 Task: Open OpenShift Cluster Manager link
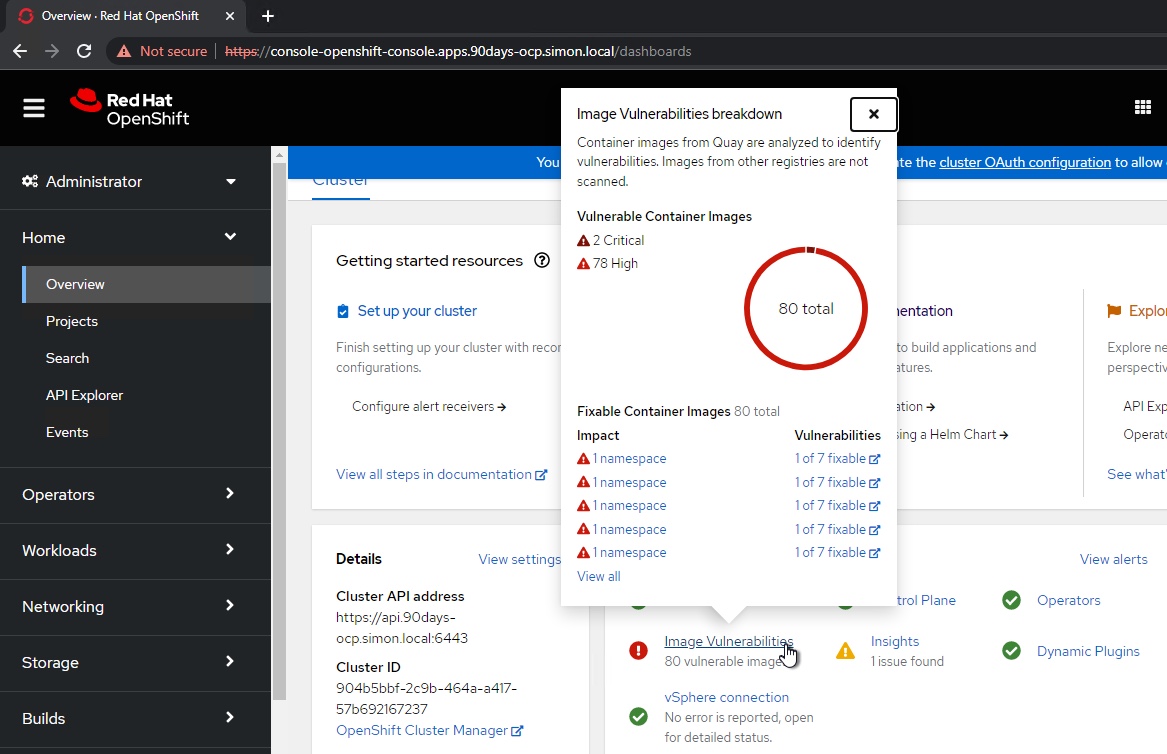(x=429, y=730)
